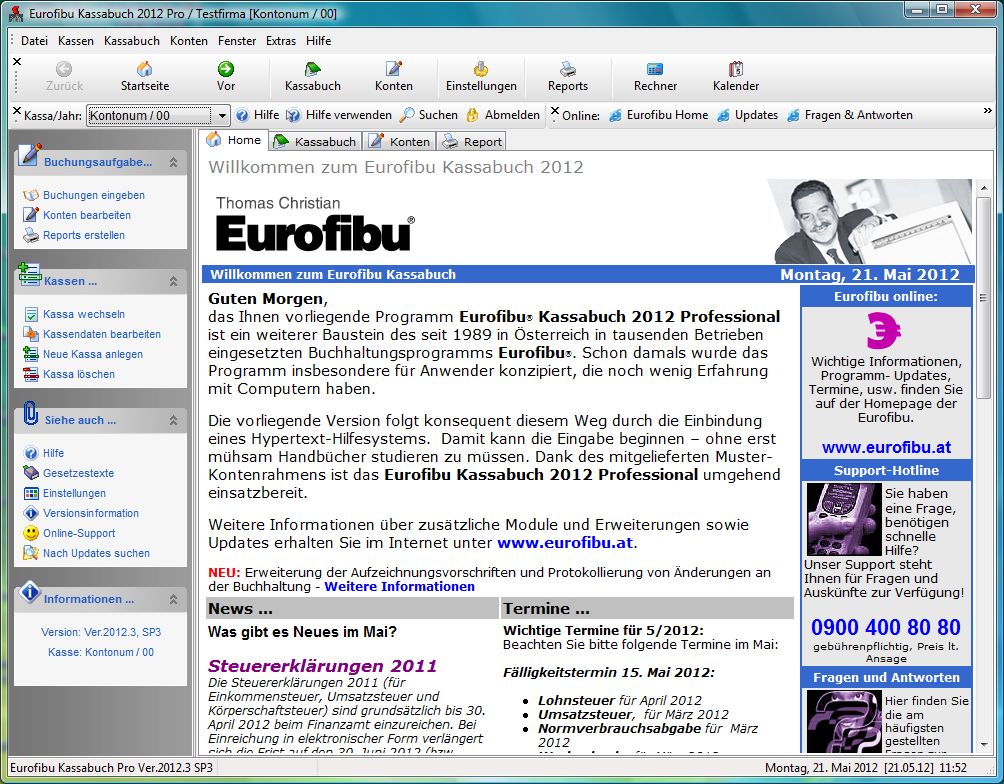The image size is (1004, 784).
Task: Click the Hilfe question mark button
Action: tap(257, 115)
